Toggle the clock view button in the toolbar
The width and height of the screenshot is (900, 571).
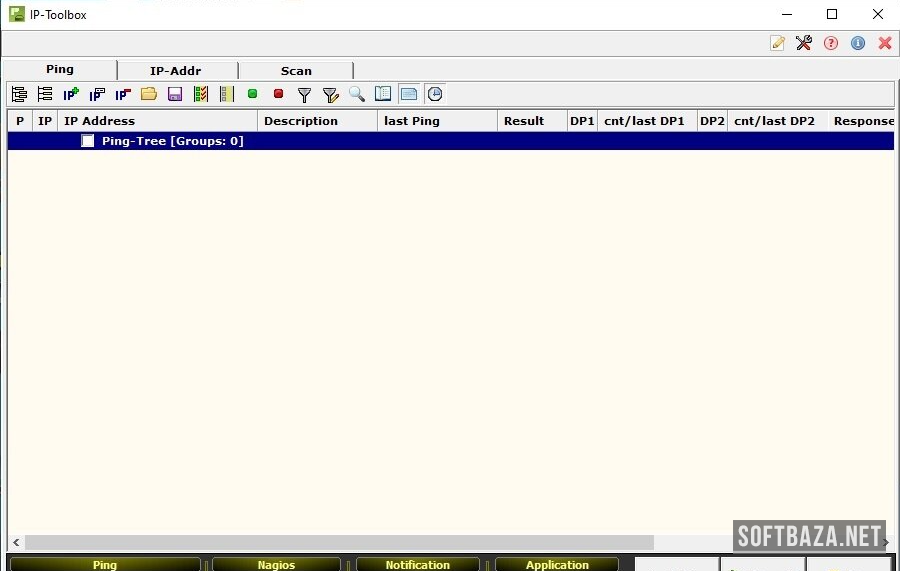click(x=435, y=94)
